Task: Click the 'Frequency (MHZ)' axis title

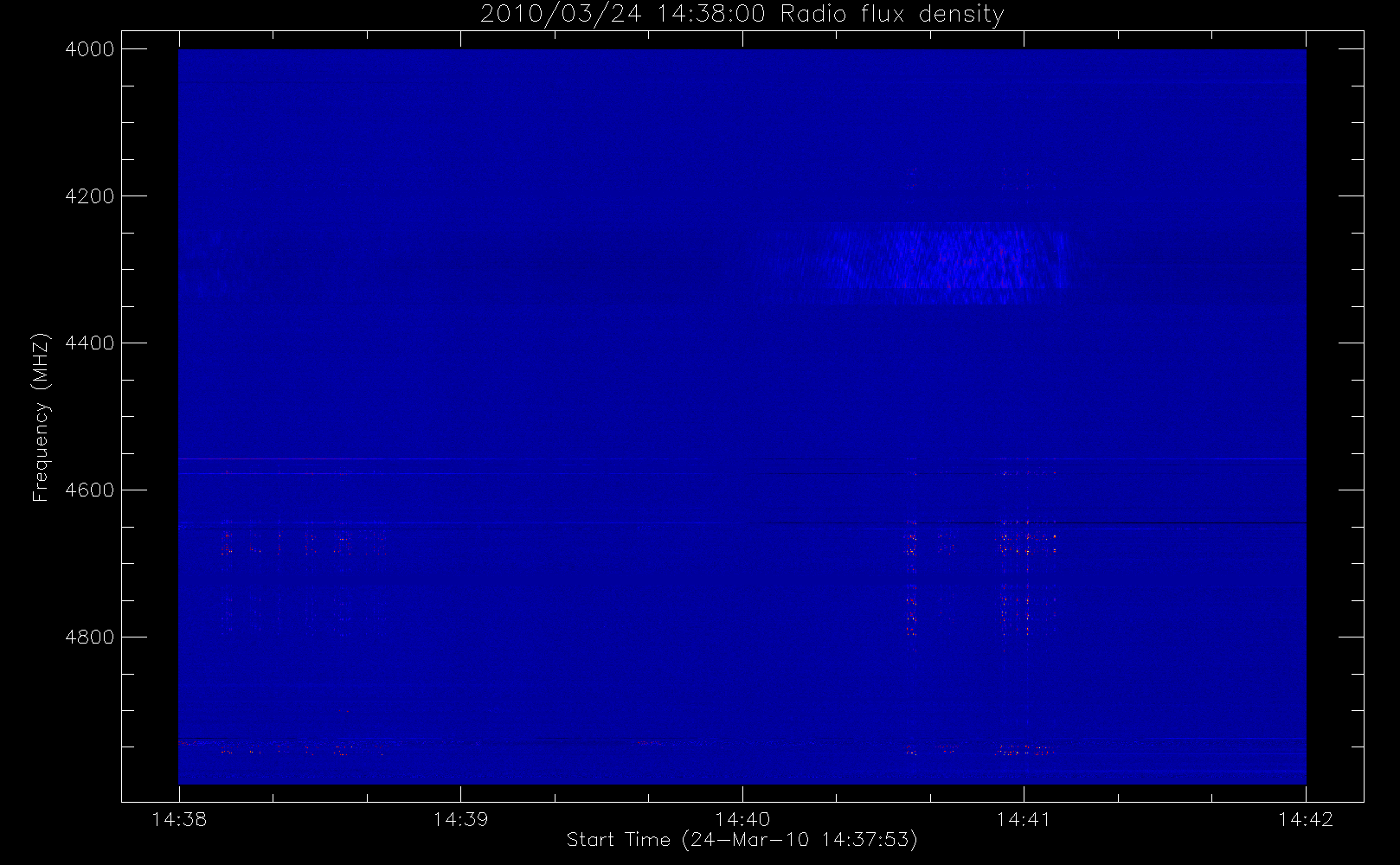Action: click(41, 417)
